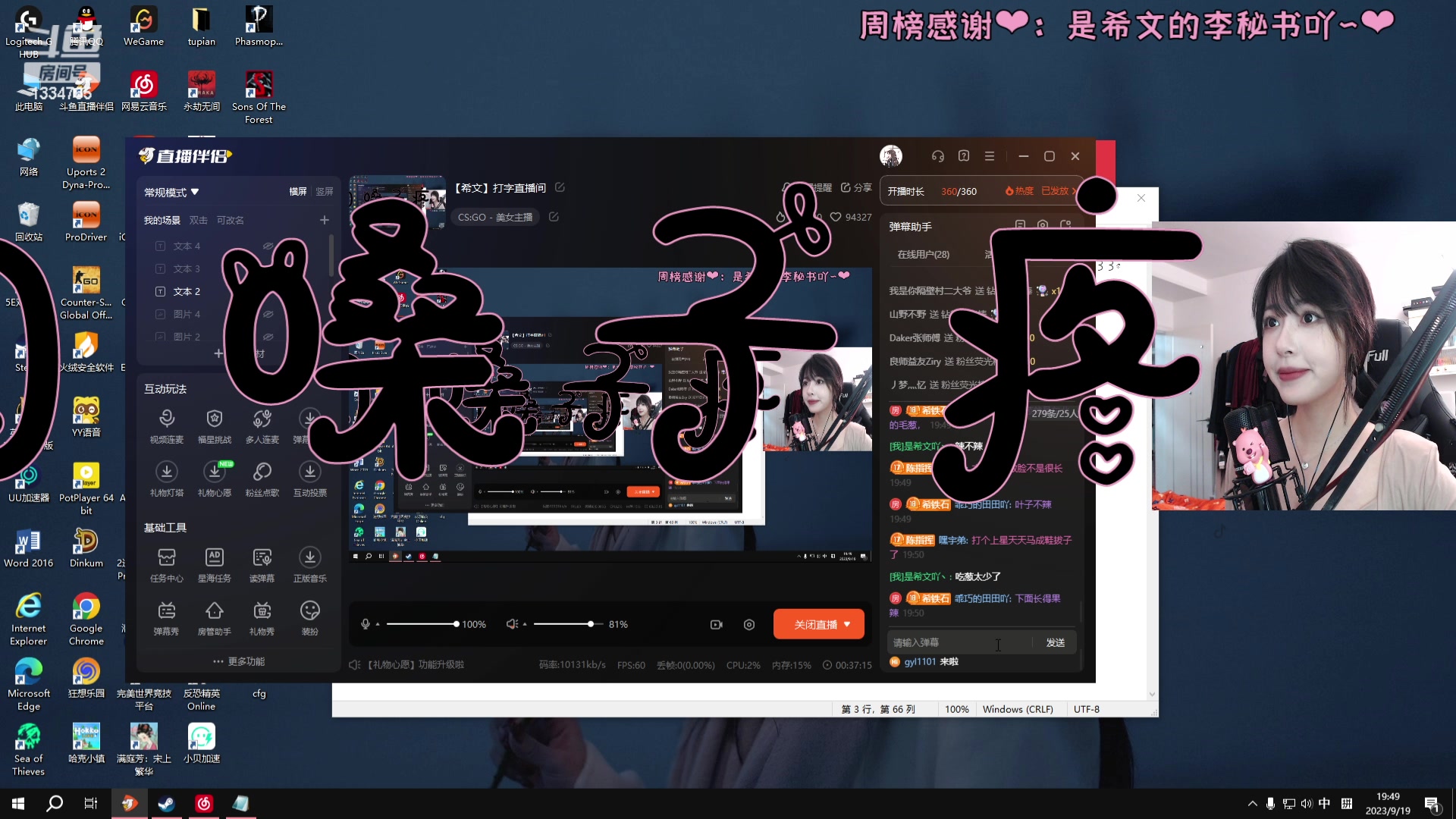Toggle visibility of 文本 4 source

(268, 246)
